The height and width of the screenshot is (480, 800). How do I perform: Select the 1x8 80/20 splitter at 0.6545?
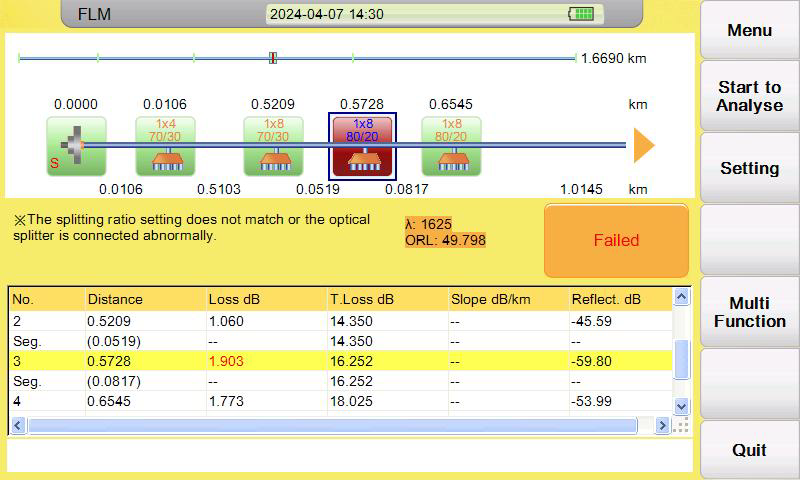coord(451,146)
